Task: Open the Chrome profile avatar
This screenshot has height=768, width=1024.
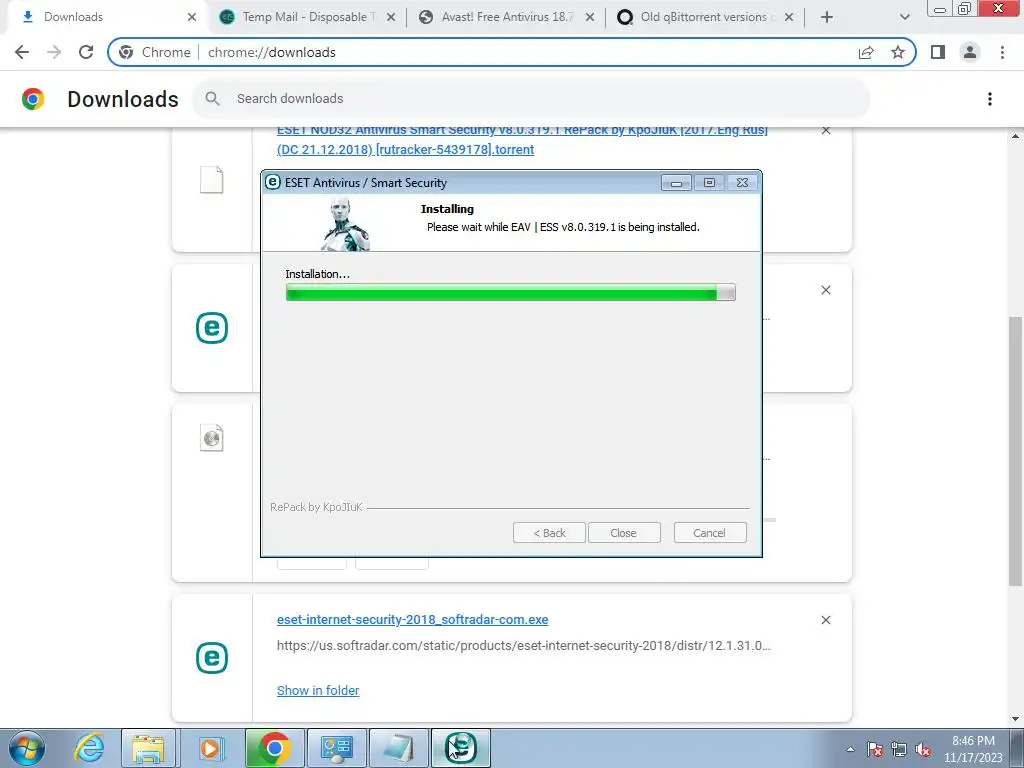Action: pos(970,52)
